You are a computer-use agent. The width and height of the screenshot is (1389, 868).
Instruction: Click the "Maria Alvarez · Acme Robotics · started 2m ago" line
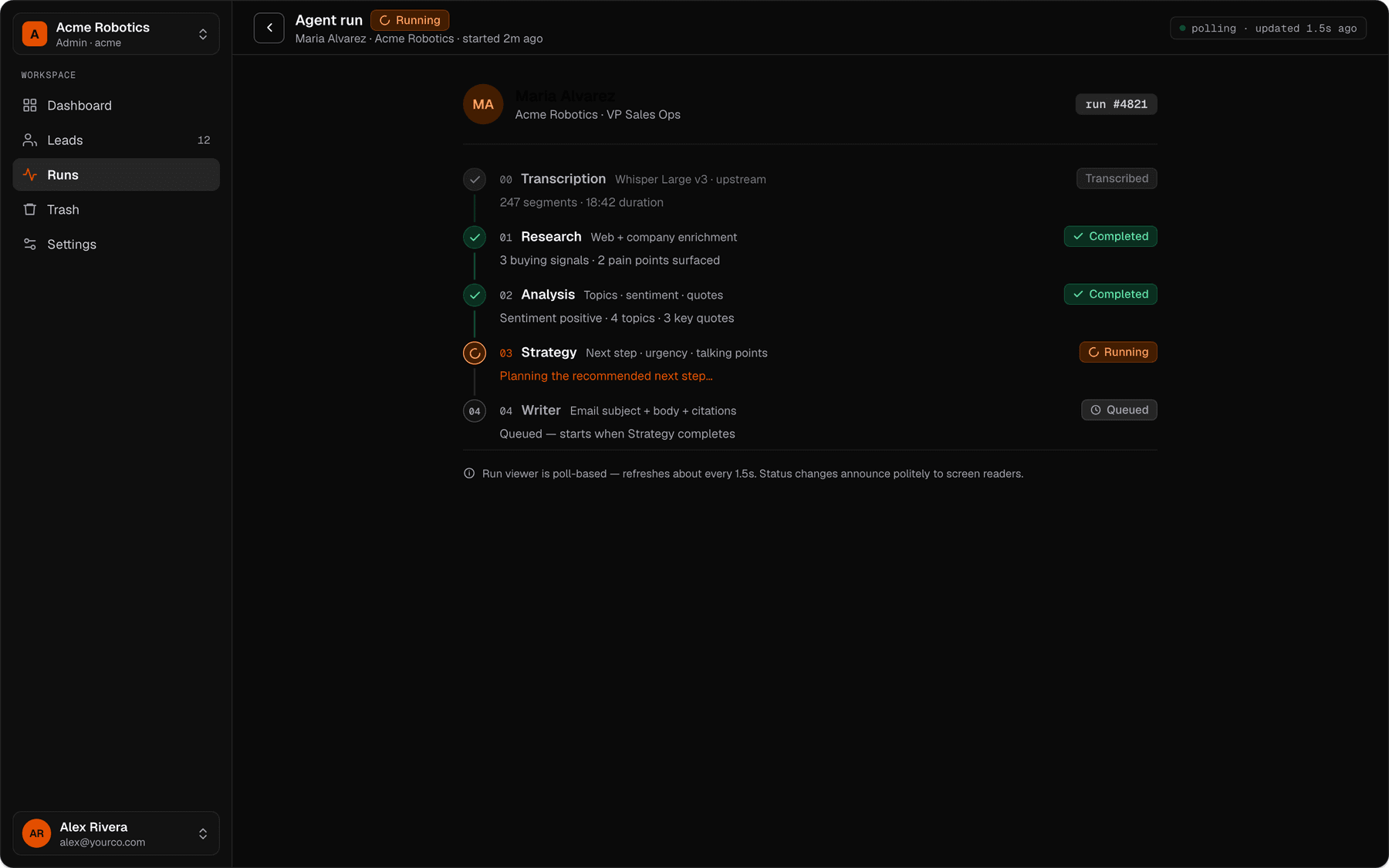pos(419,39)
